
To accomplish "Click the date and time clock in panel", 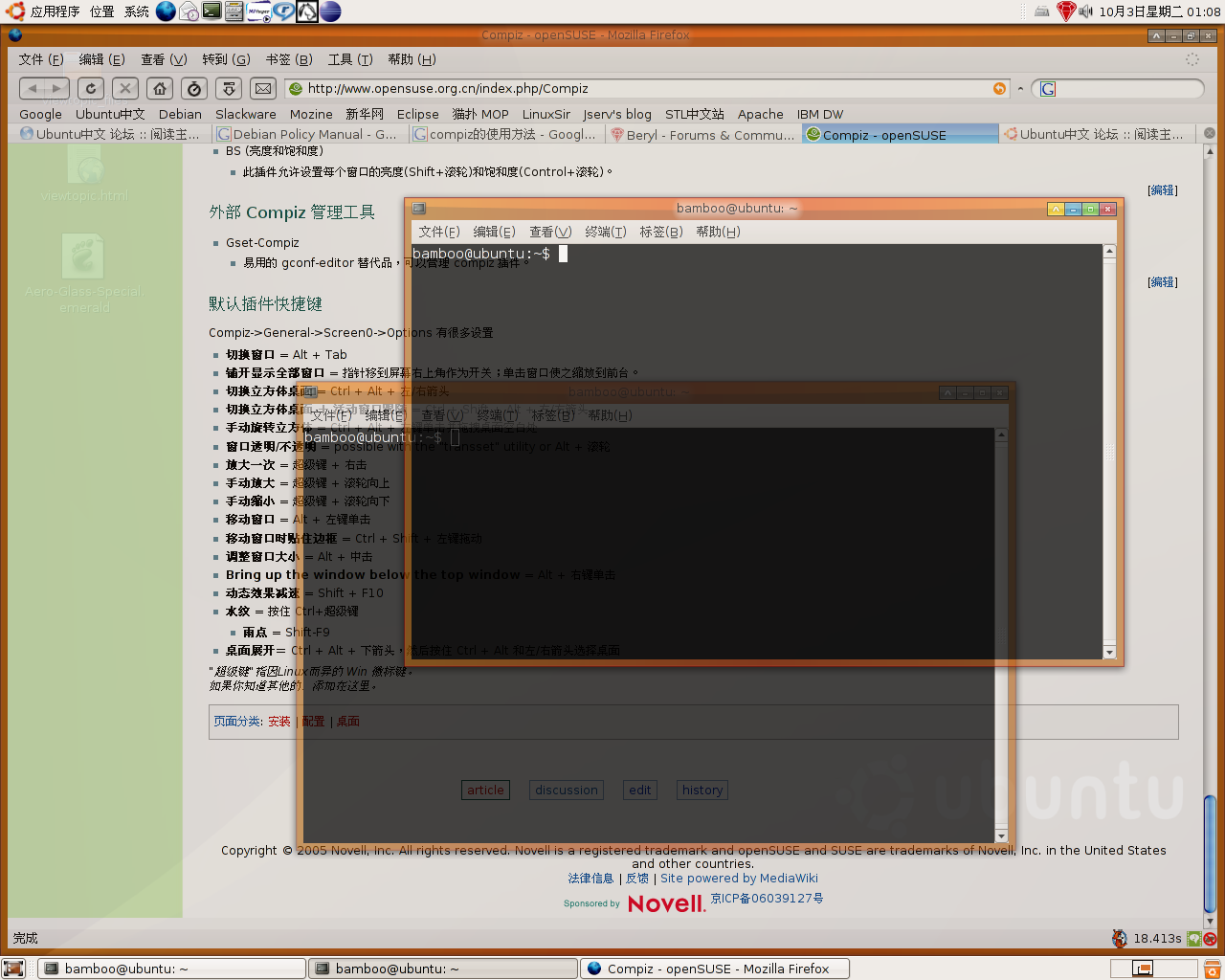I will tap(1160, 11).
